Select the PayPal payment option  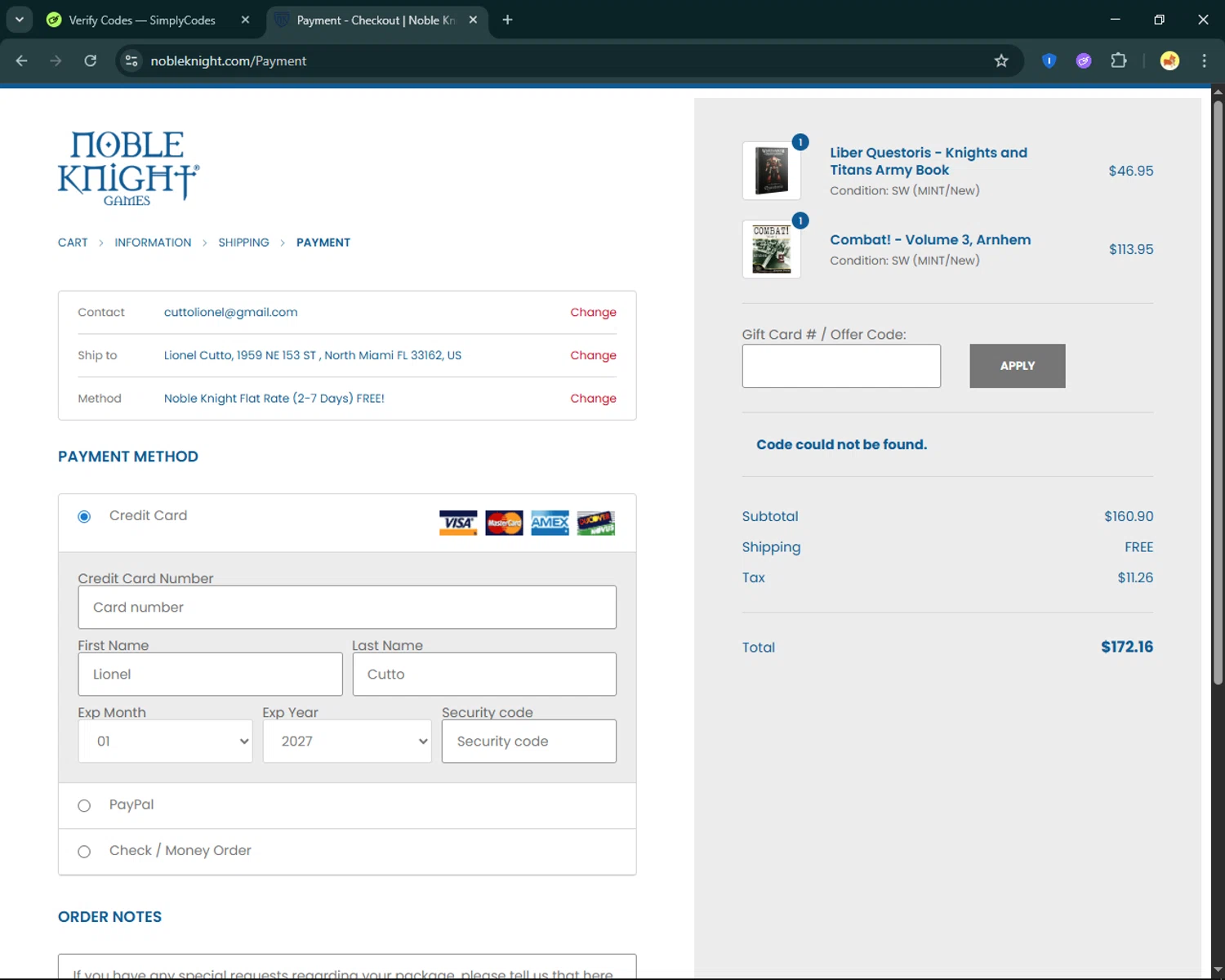tap(84, 806)
